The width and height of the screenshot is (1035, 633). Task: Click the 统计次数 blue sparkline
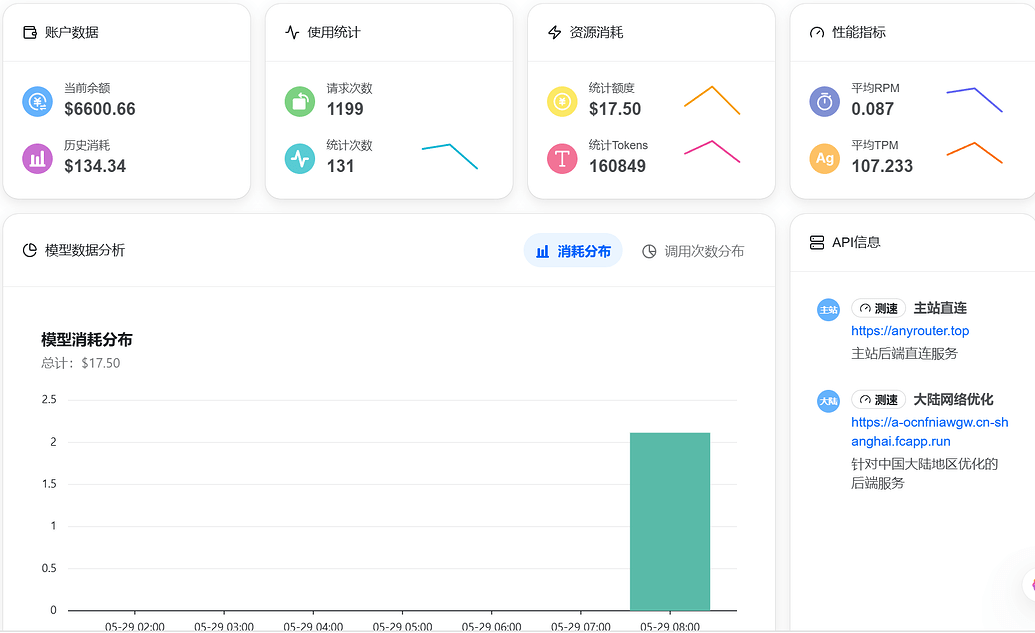coord(450,156)
